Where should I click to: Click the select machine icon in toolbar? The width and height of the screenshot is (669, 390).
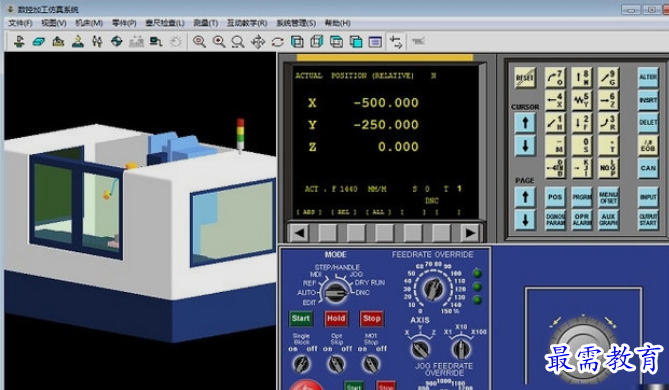19,41
